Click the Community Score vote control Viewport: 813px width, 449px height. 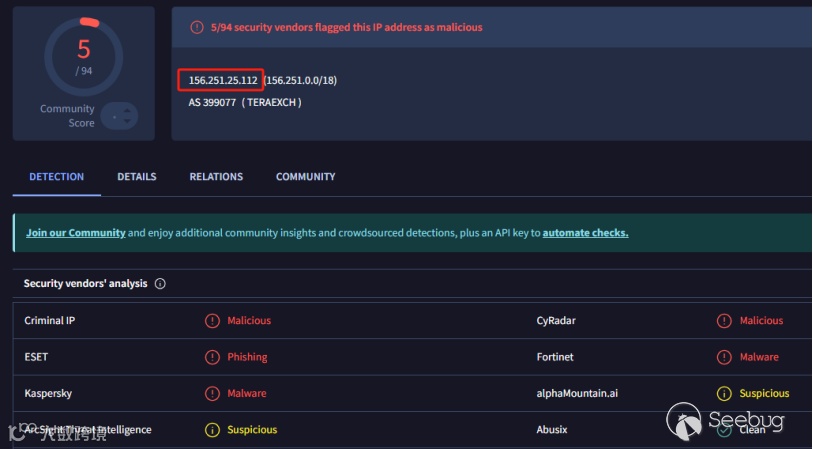click(119, 116)
